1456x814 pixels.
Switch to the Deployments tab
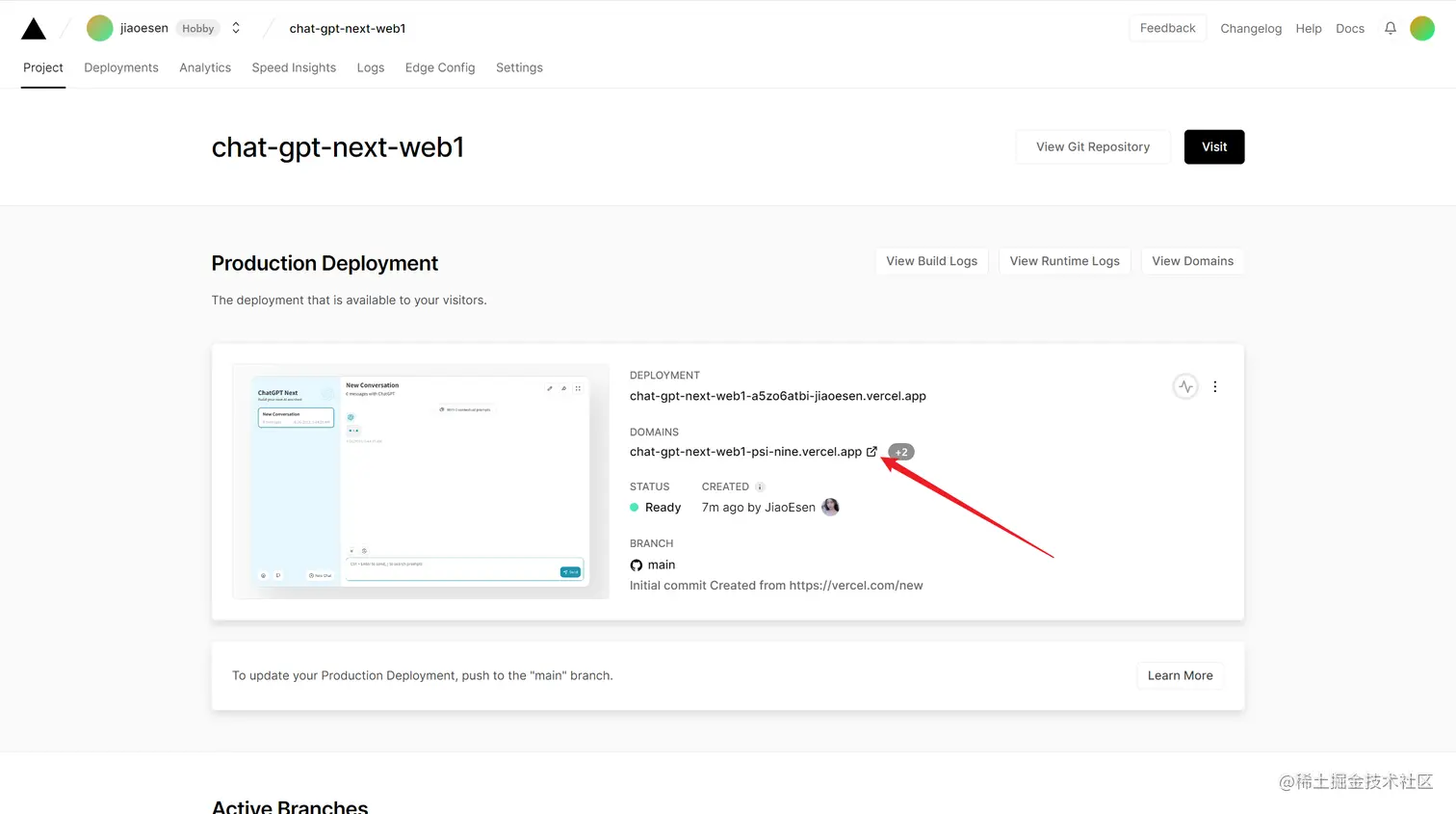[121, 67]
